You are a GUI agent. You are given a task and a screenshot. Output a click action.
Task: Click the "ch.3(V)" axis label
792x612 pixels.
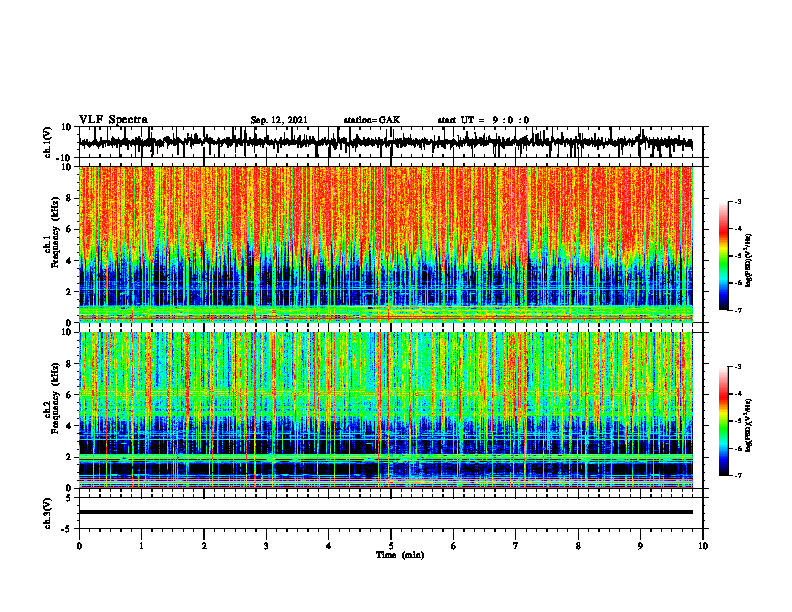(48, 514)
